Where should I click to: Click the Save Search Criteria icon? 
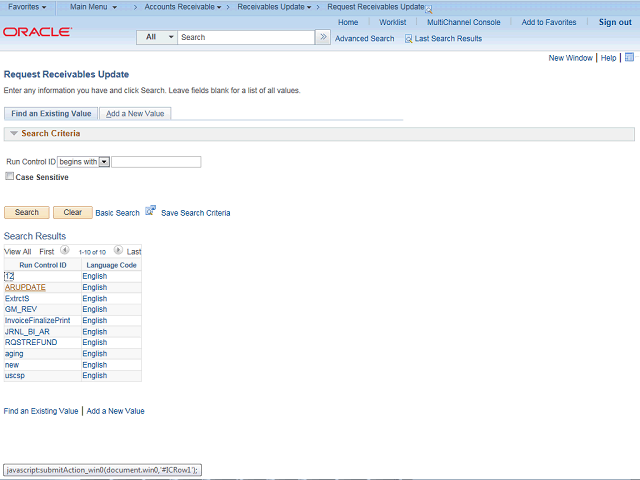(x=150, y=211)
